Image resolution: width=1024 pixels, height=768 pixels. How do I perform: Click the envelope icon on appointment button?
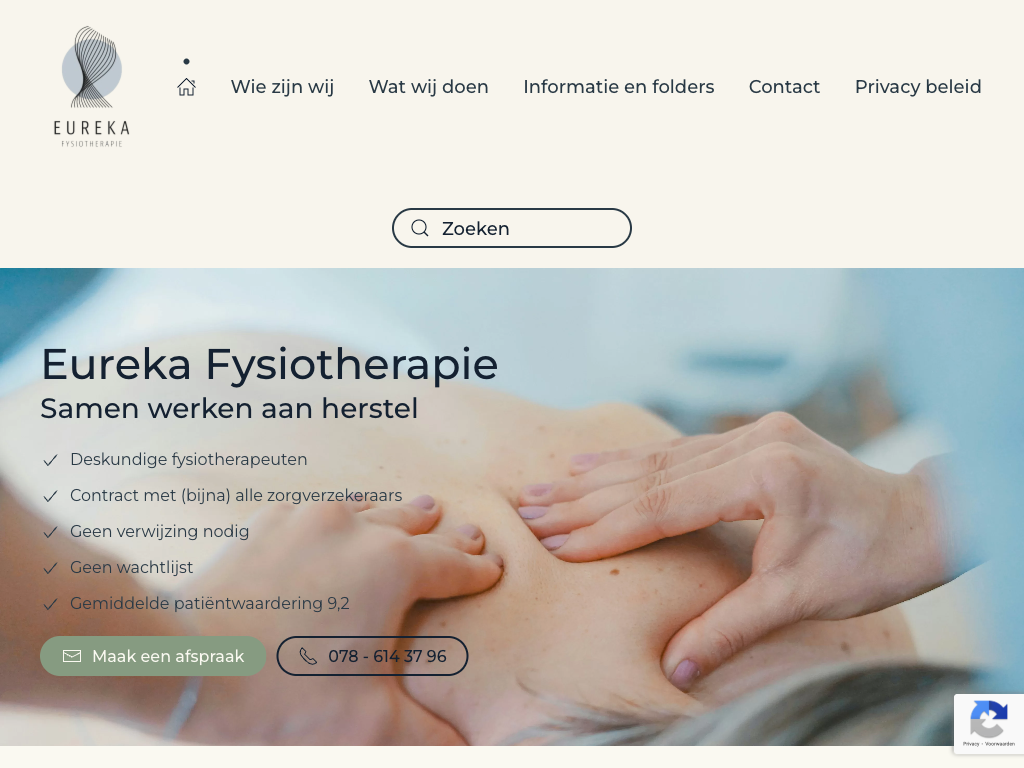tap(72, 656)
